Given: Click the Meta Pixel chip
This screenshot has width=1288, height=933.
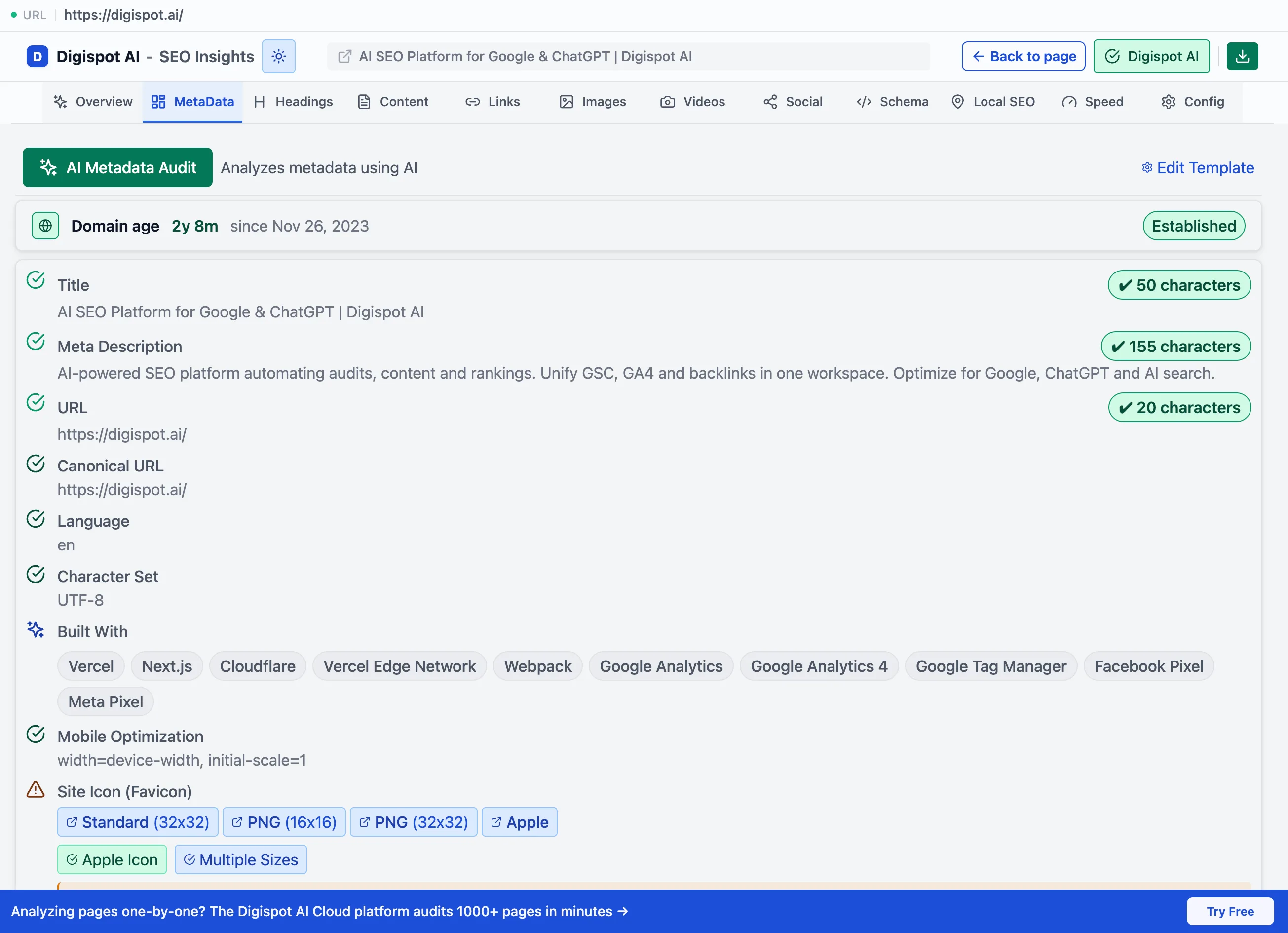Looking at the screenshot, I should (x=106, y=702).
